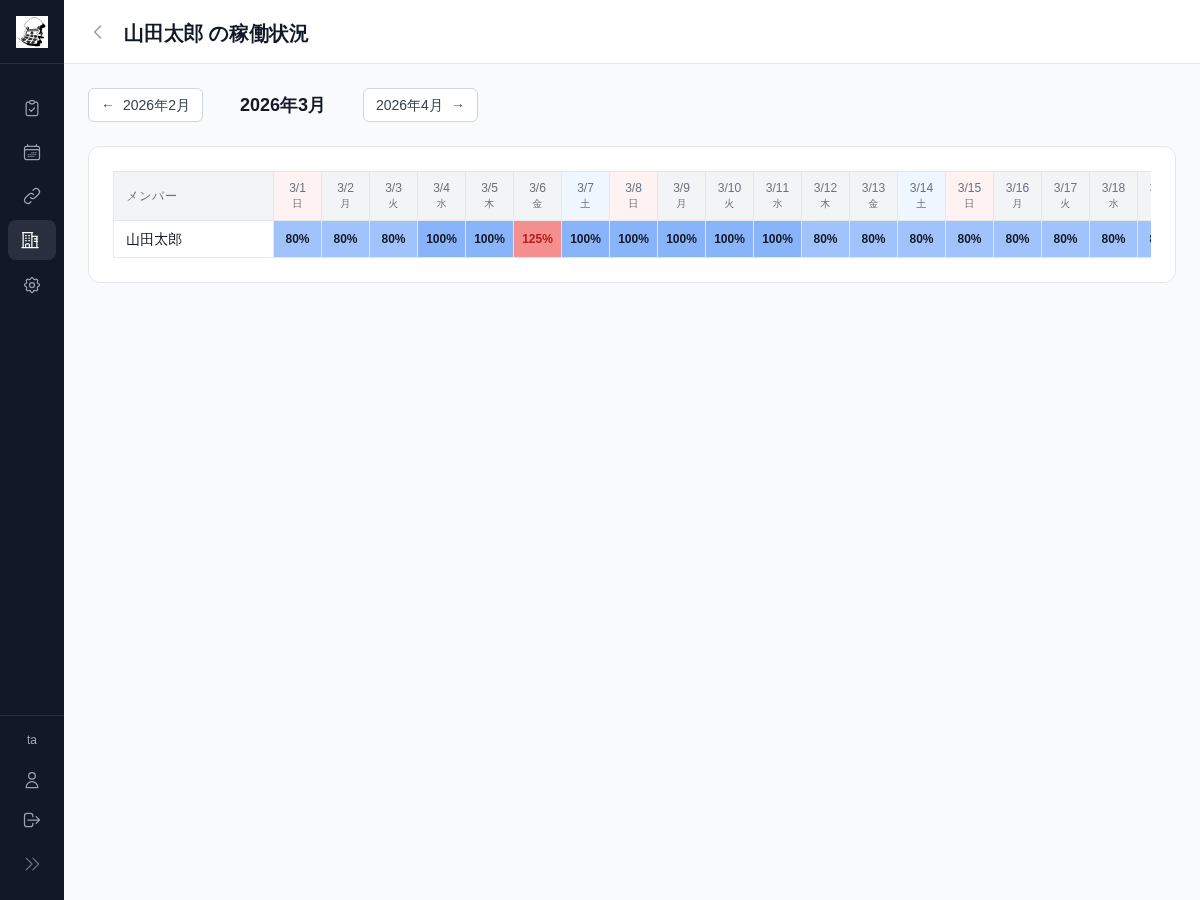This screenshot has width=1200, height=900.
Task: Click the logout icon in sidebar
Action: tap(32, 820)
